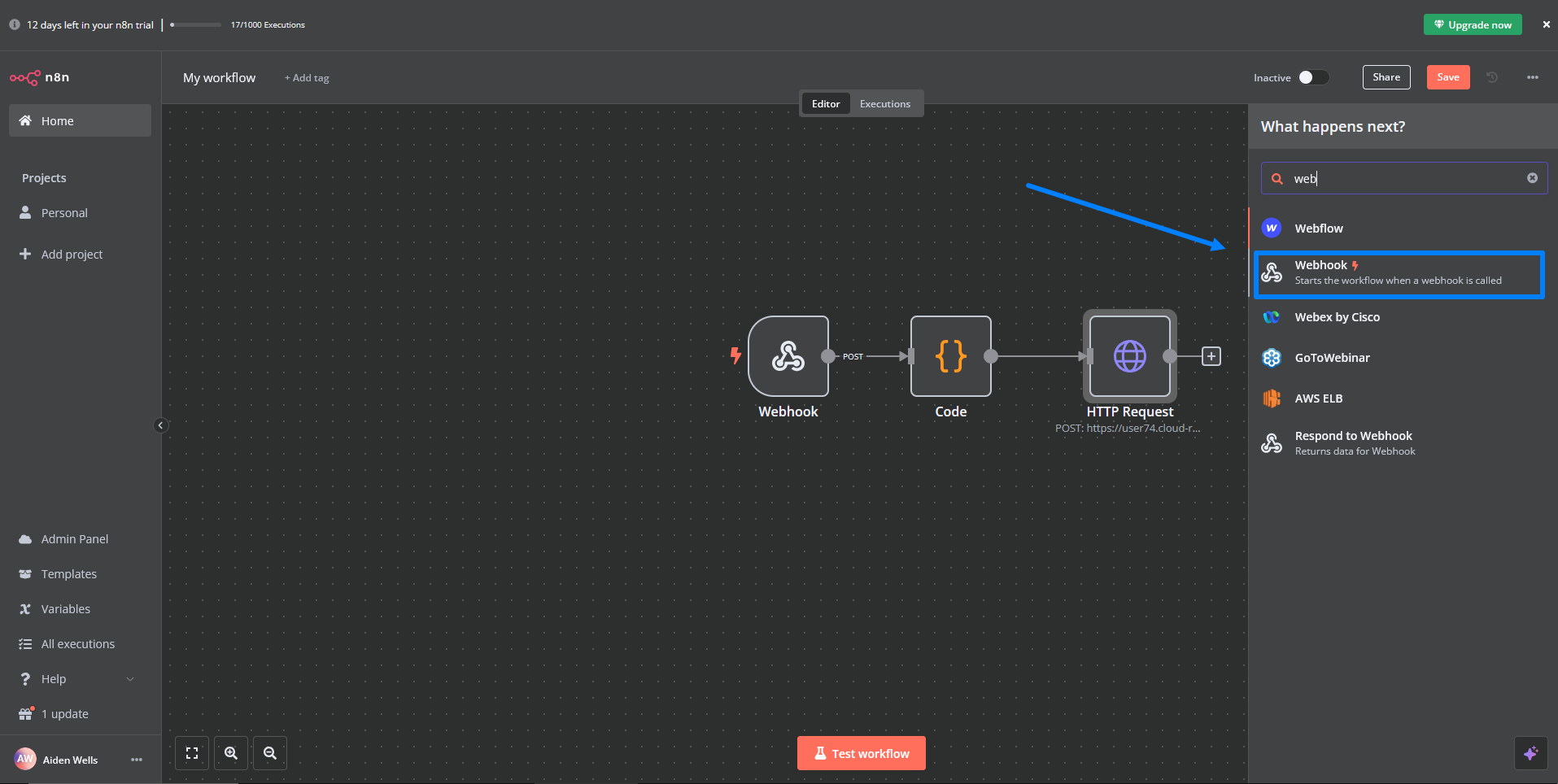Image resolution: width=1558 pixels, height=784 pixels.
Task: Open workflow history icon
Action: click(1492, 77)
